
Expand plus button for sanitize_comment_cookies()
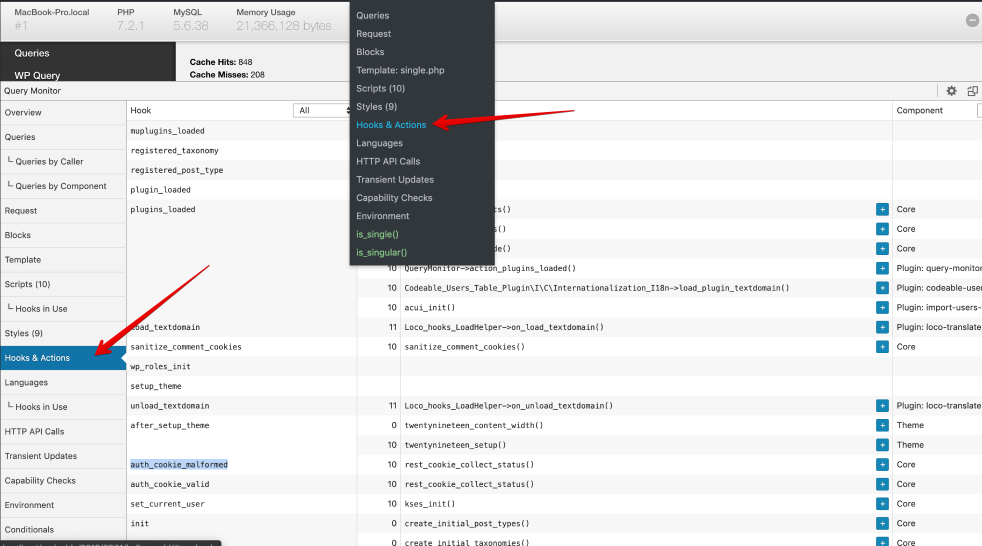tap(882, 347)
